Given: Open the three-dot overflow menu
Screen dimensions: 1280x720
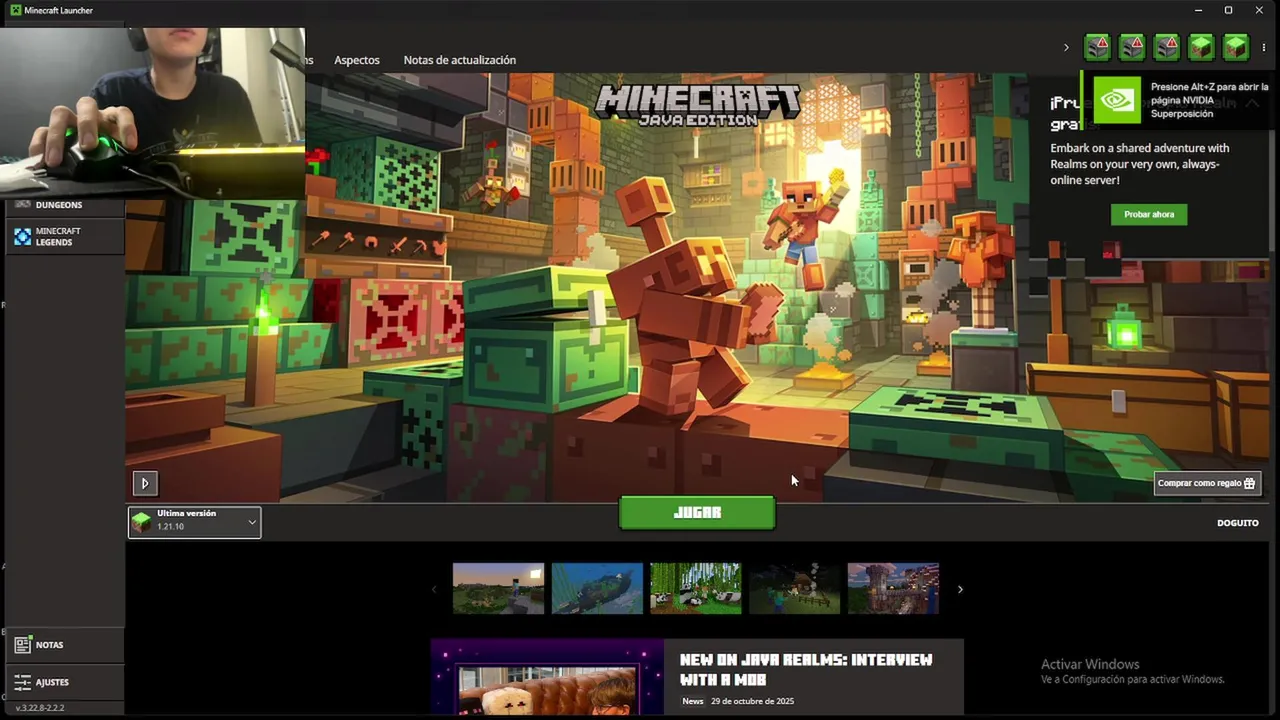Looking at the screenshot, I should tap(1264, 47).
